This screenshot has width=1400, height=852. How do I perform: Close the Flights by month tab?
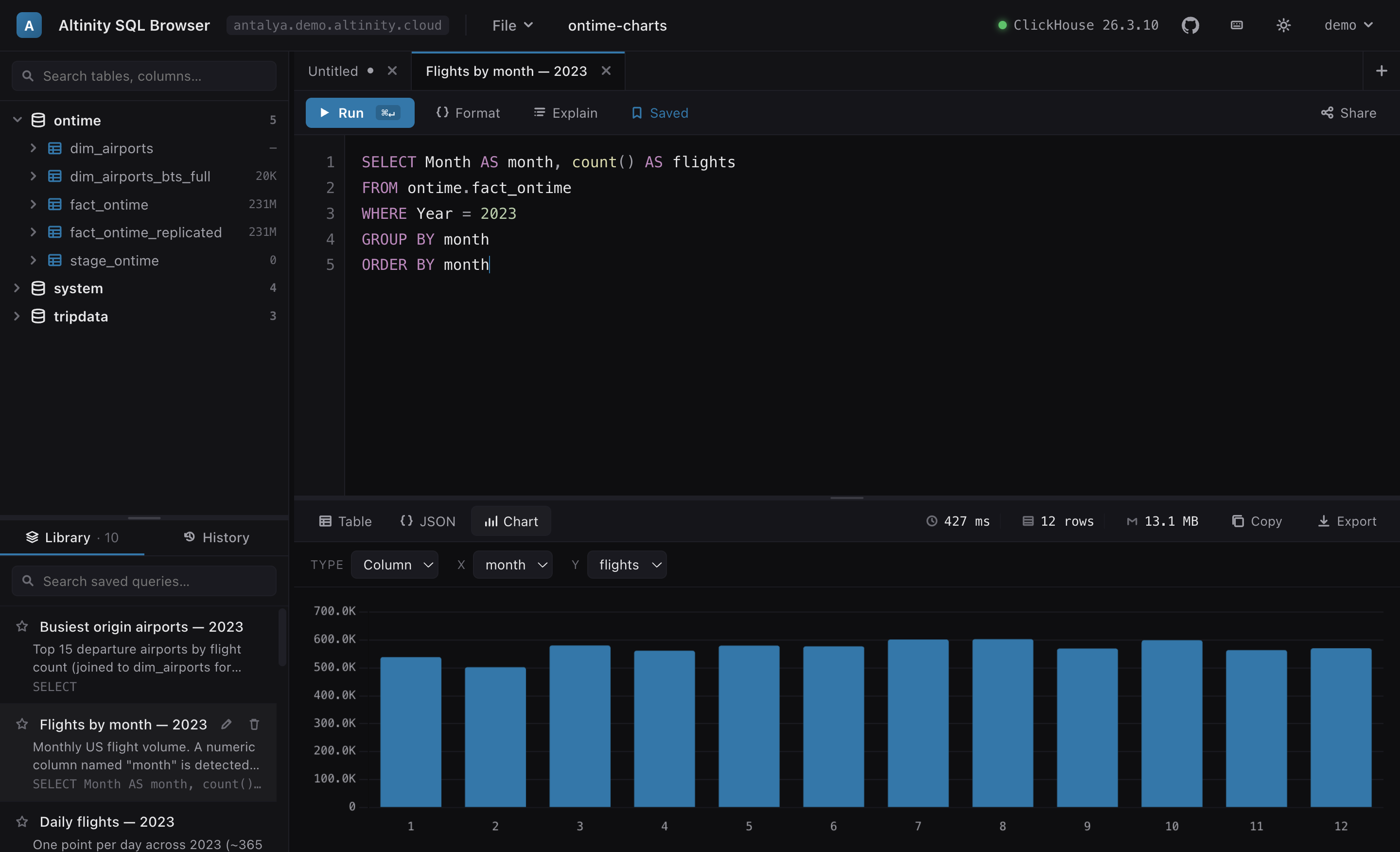tap(606, 71)
